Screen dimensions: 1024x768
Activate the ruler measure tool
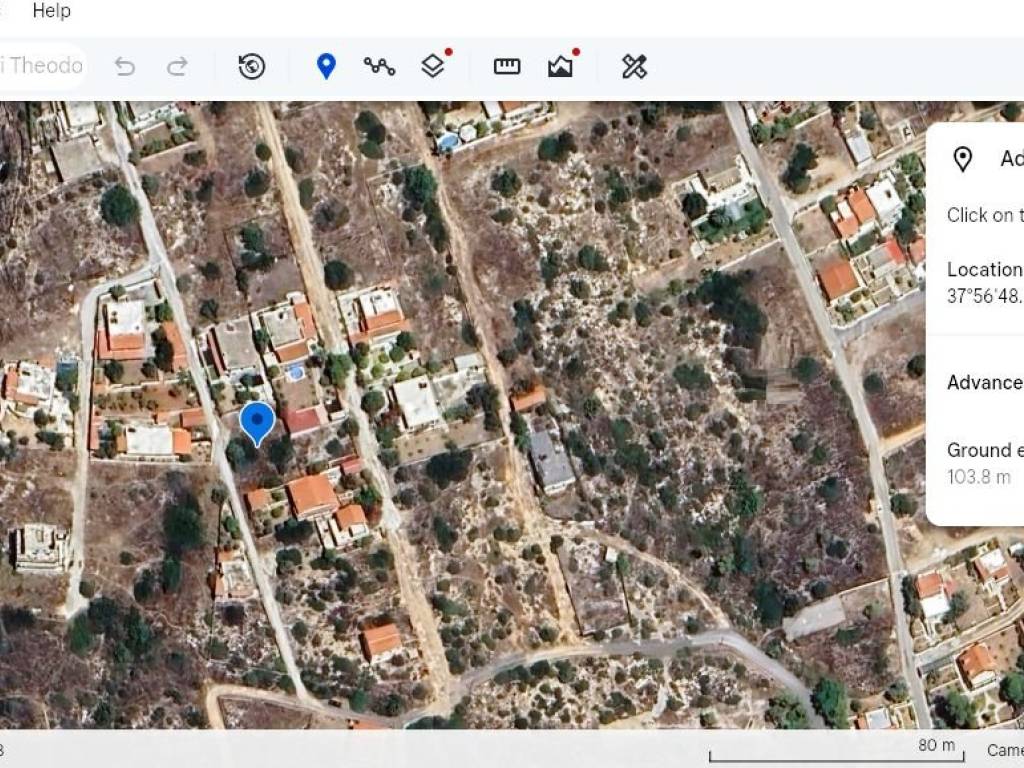click(507, 66)
